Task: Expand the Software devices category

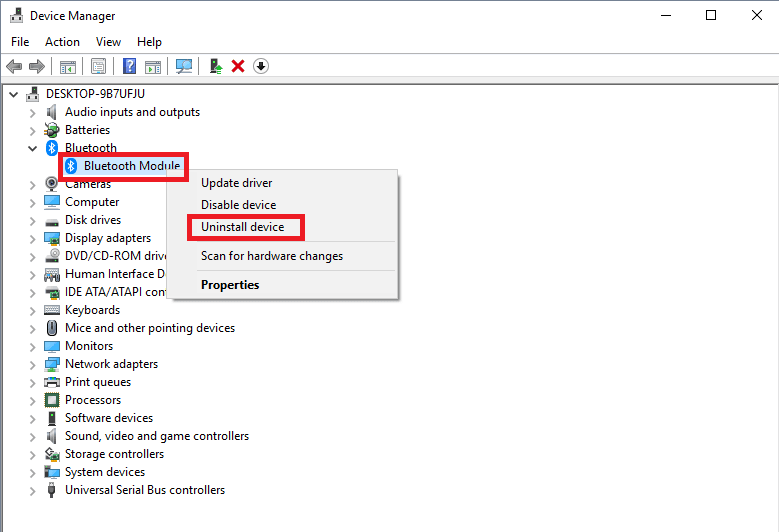Action: [x=32, y=419]
